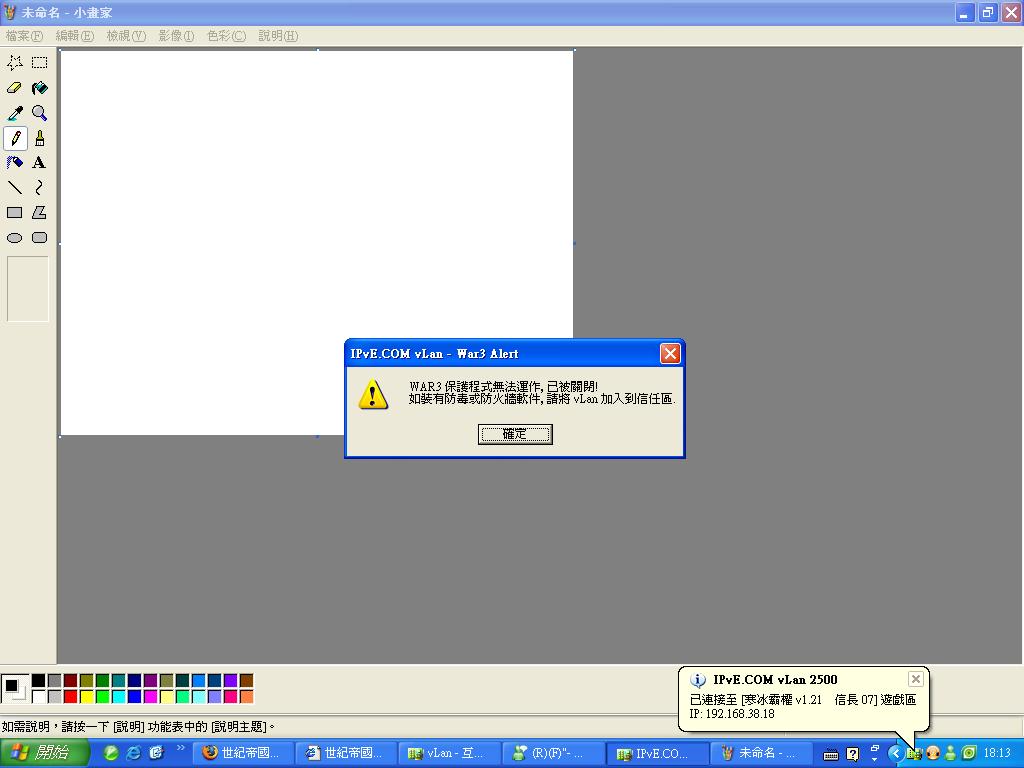This screenshot has height=768, width=1024.
Task: Pick the bright green palette color
Action: pyautogui.click(x=103, y=696)
